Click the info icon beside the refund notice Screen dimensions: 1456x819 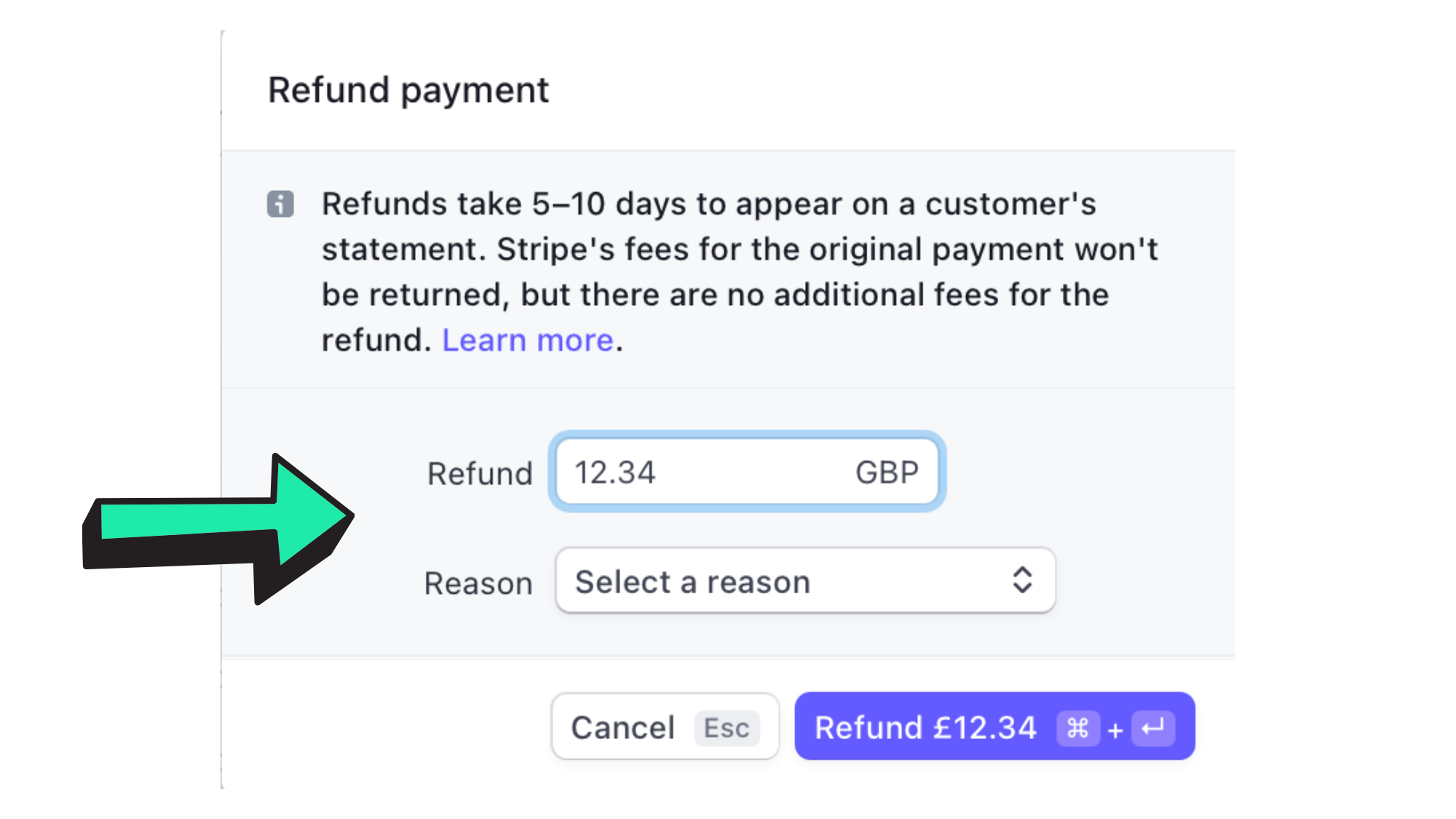(280, 205)
